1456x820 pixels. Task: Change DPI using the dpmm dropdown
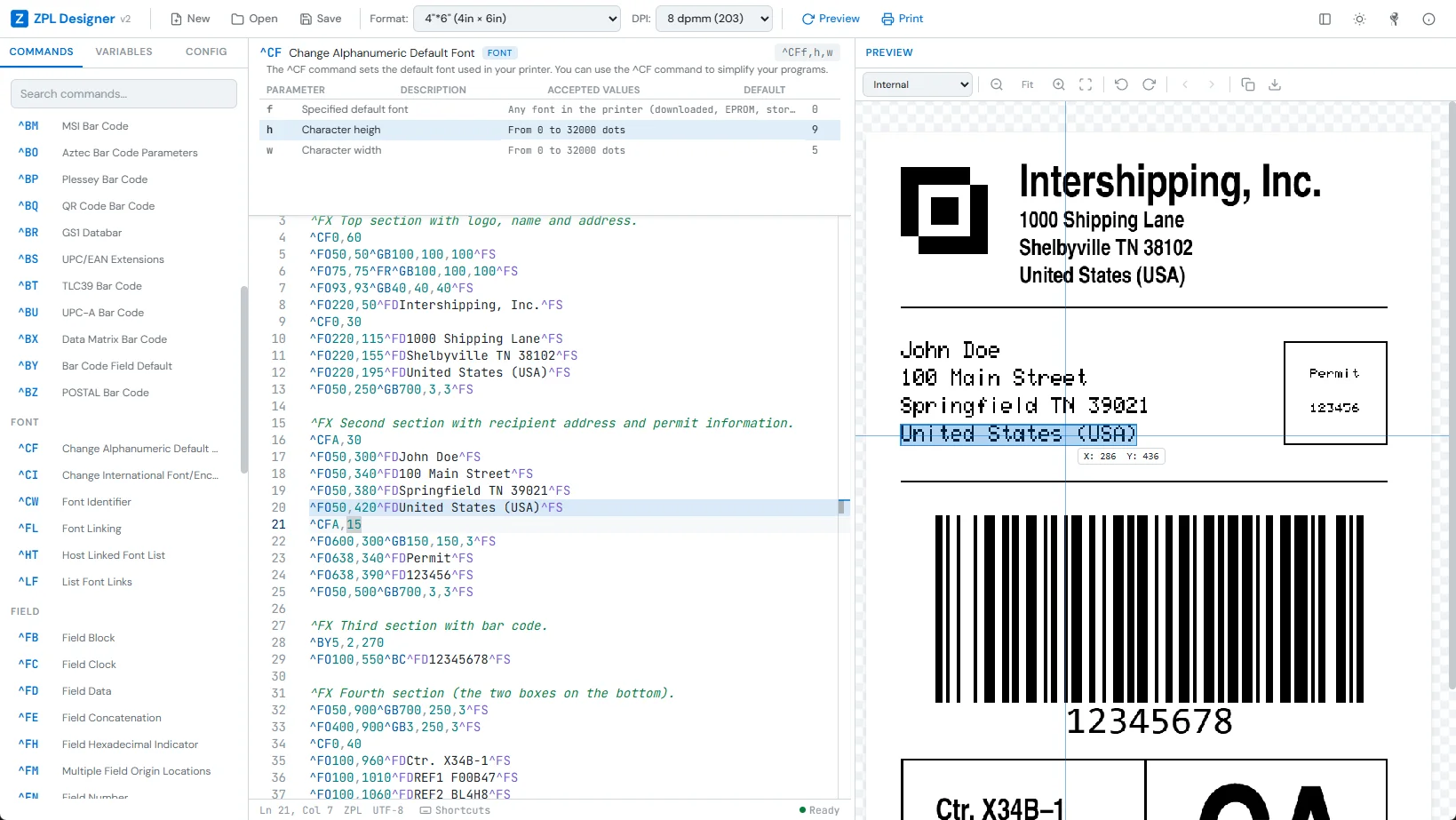713,19
